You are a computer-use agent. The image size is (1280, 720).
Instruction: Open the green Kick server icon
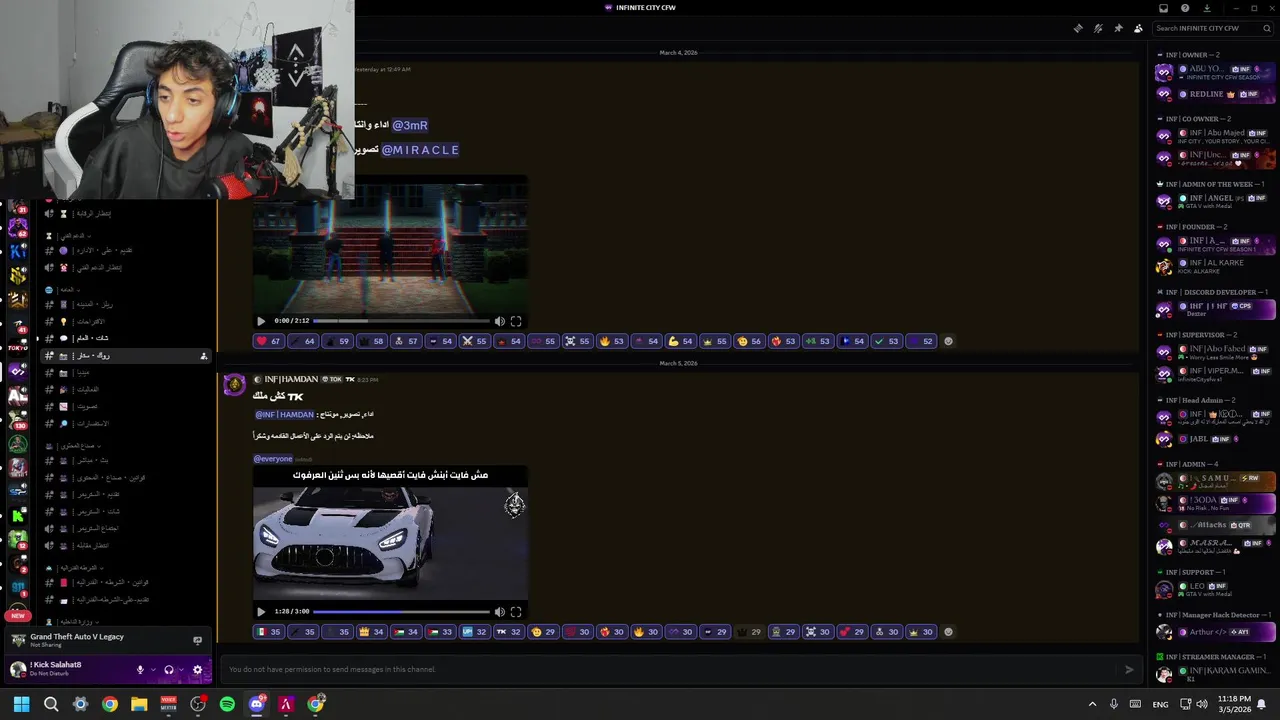pyautogui.click(x=18, y=516)
